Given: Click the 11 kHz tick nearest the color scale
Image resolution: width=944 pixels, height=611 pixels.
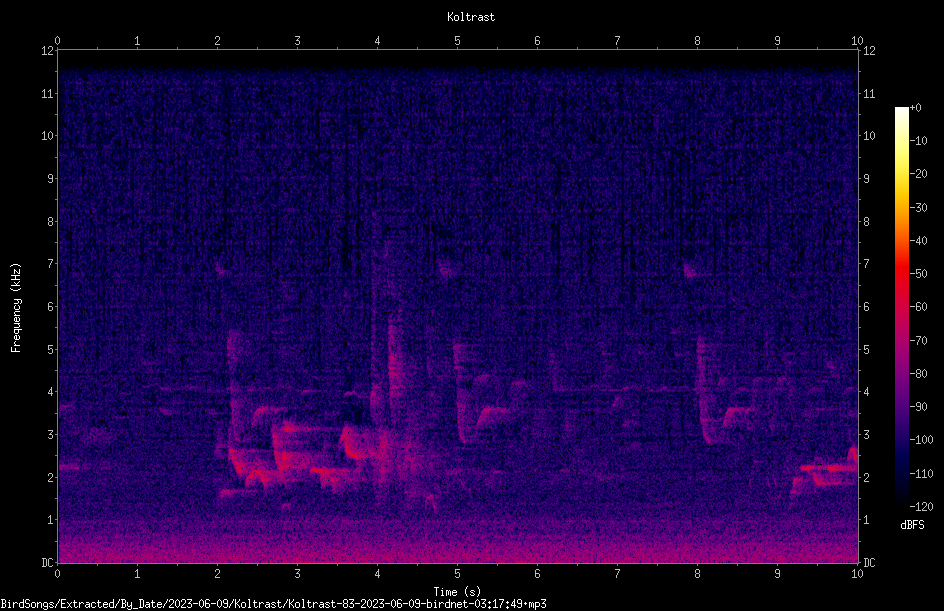Looking at the screenshot, I should pyautogui.click(x=869, y=94).
